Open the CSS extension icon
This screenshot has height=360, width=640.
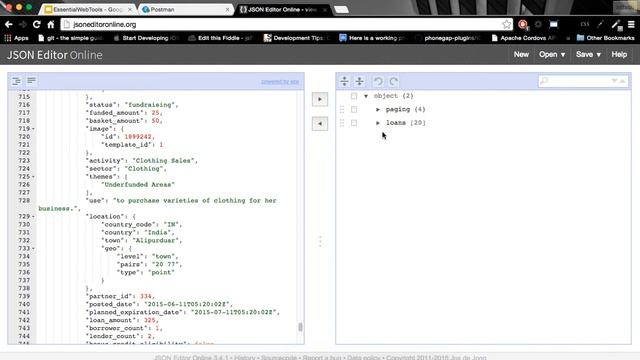pyautogui.click(x=584, y=24)
